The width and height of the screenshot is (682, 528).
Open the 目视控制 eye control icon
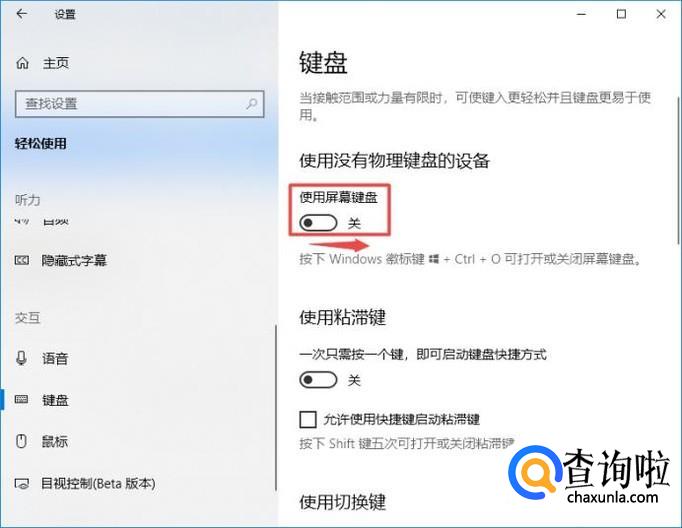(x=22, y=483)
